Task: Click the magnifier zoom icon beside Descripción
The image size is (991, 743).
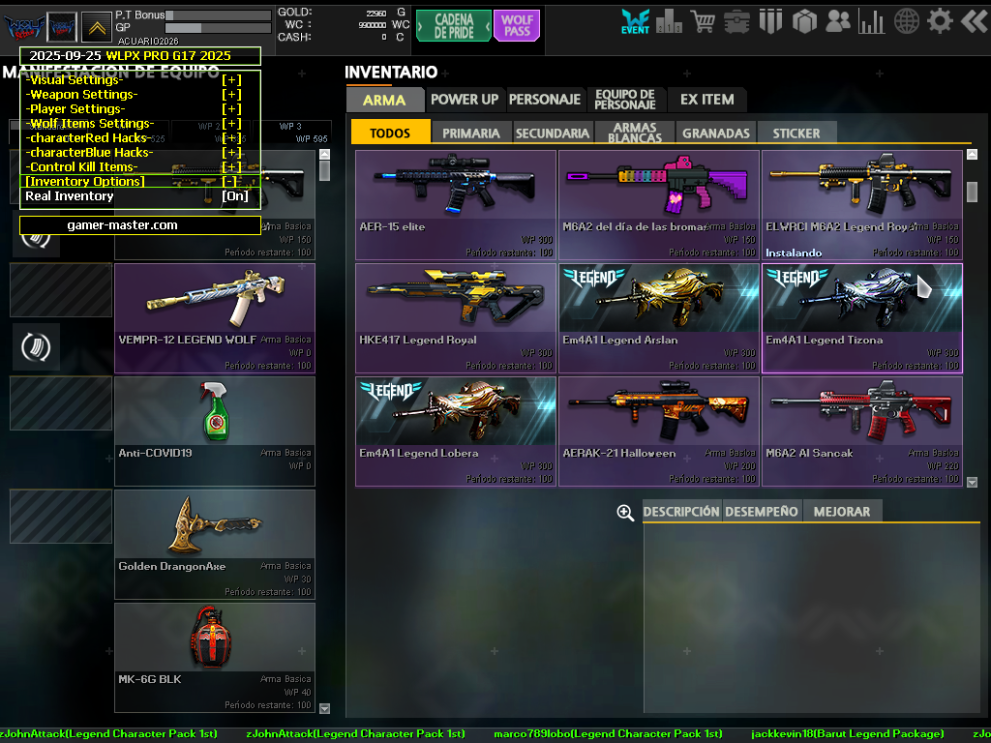Action: point(625,512)
